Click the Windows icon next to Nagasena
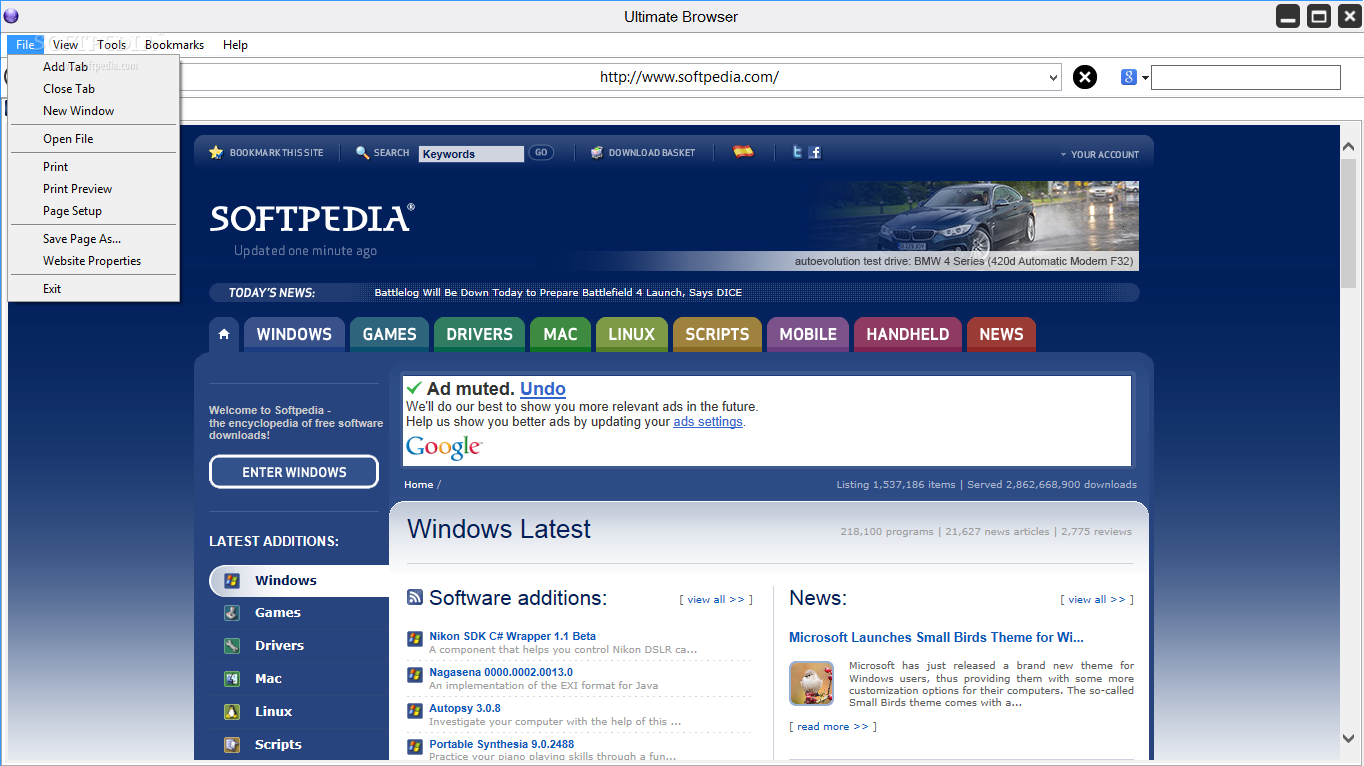Screen dimensions: 1364x766 [x=415, y=674]
